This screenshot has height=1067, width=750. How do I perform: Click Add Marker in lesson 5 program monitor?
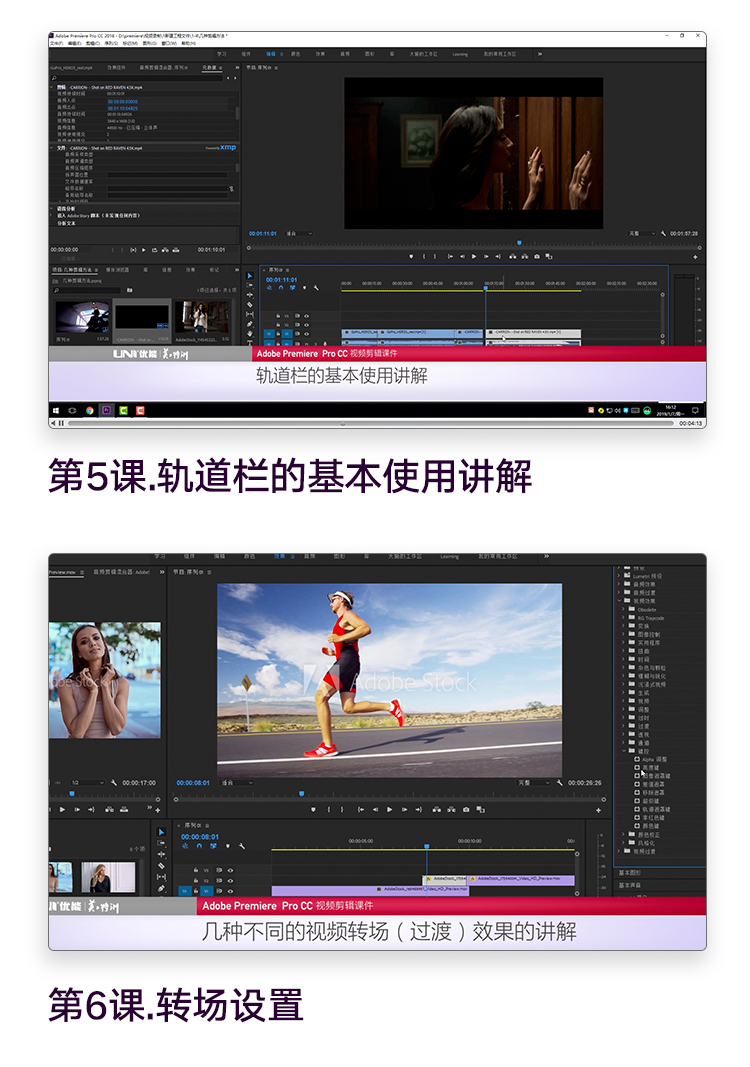click(411, 257)
